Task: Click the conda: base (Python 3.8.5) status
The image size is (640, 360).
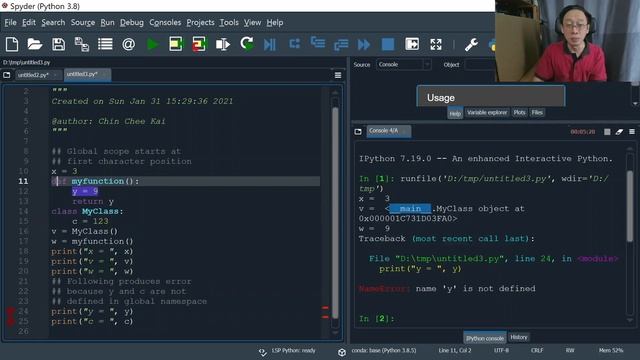Action: click(x=377, y=351)
